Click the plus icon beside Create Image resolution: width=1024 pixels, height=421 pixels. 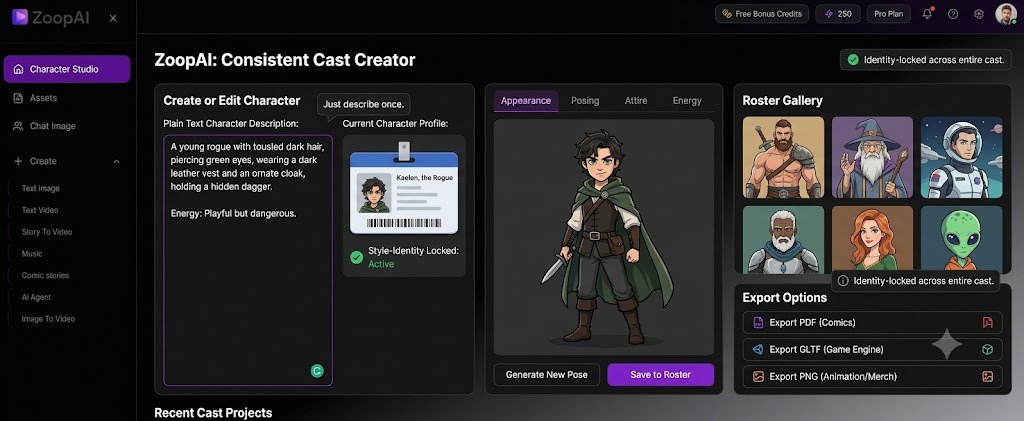[x=18, y=161]
